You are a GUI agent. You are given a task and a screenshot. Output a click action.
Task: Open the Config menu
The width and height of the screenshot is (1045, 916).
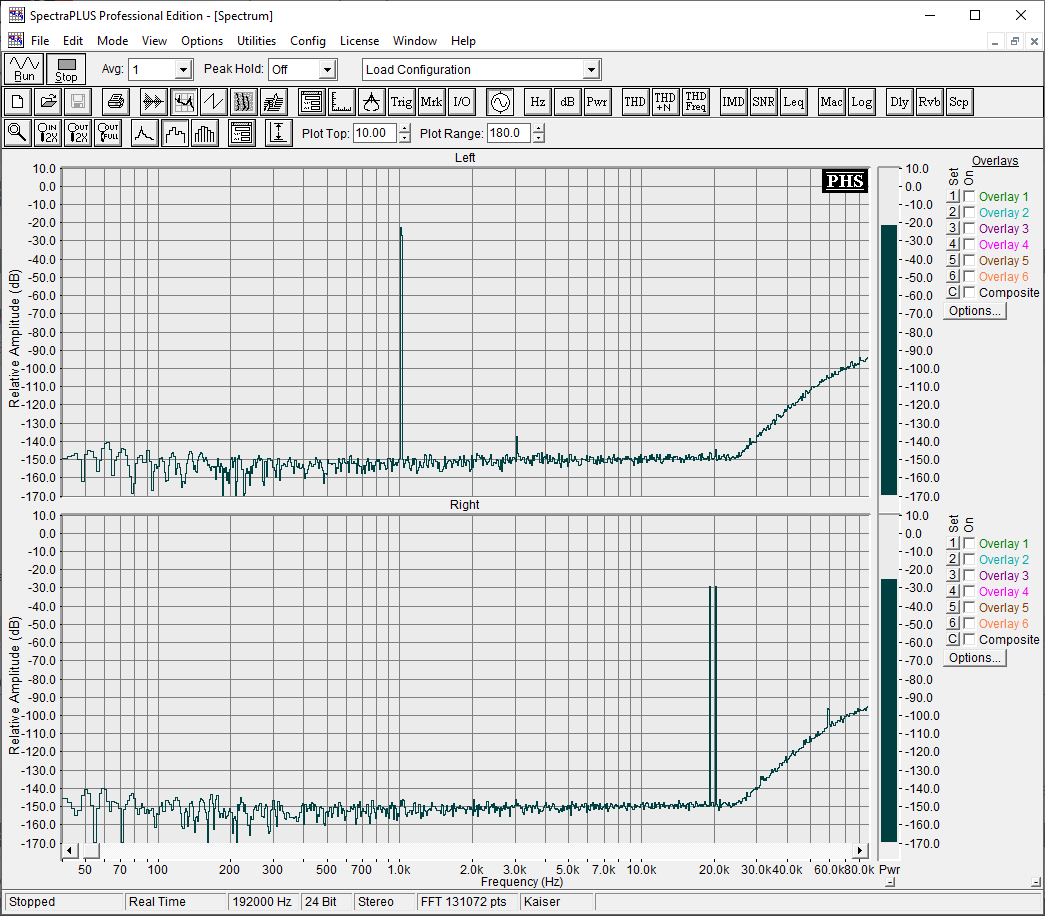308,41
